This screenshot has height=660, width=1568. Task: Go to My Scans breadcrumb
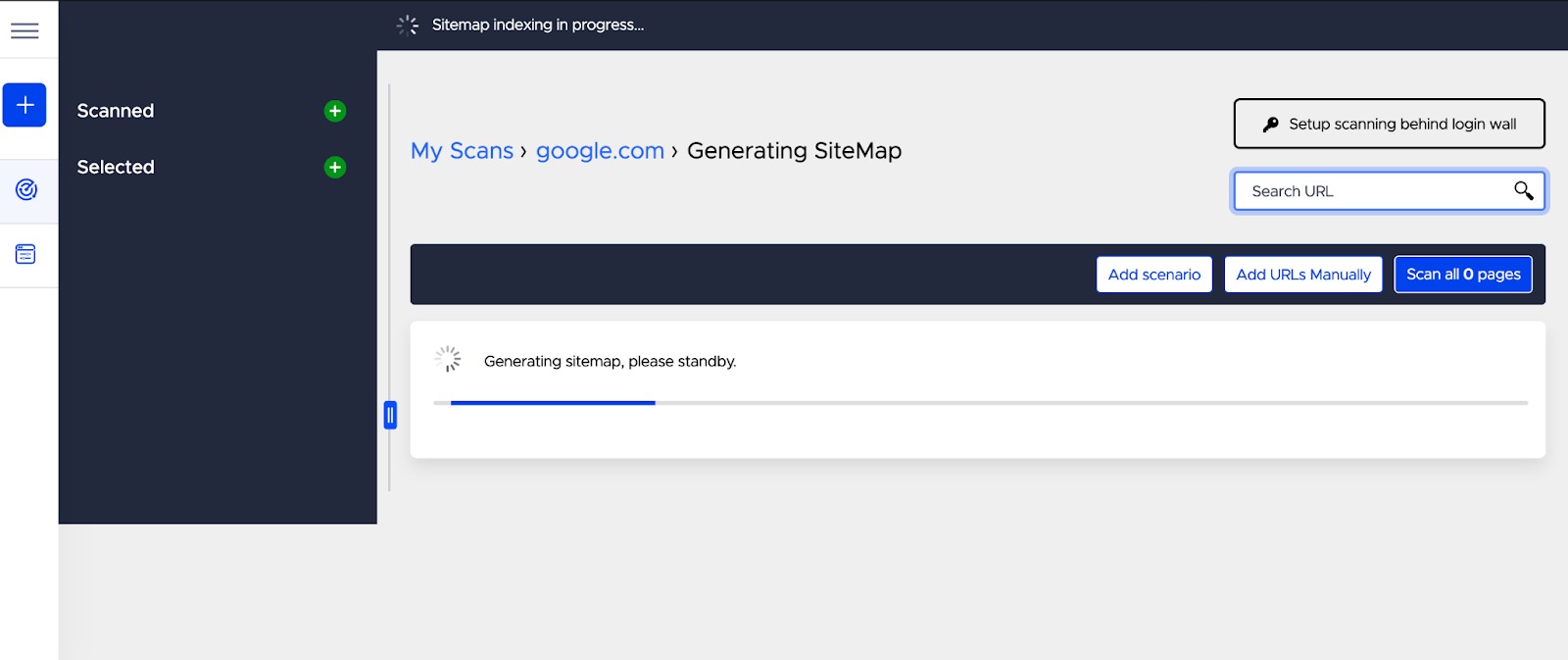pyautogui.click(x=462, y=151)
